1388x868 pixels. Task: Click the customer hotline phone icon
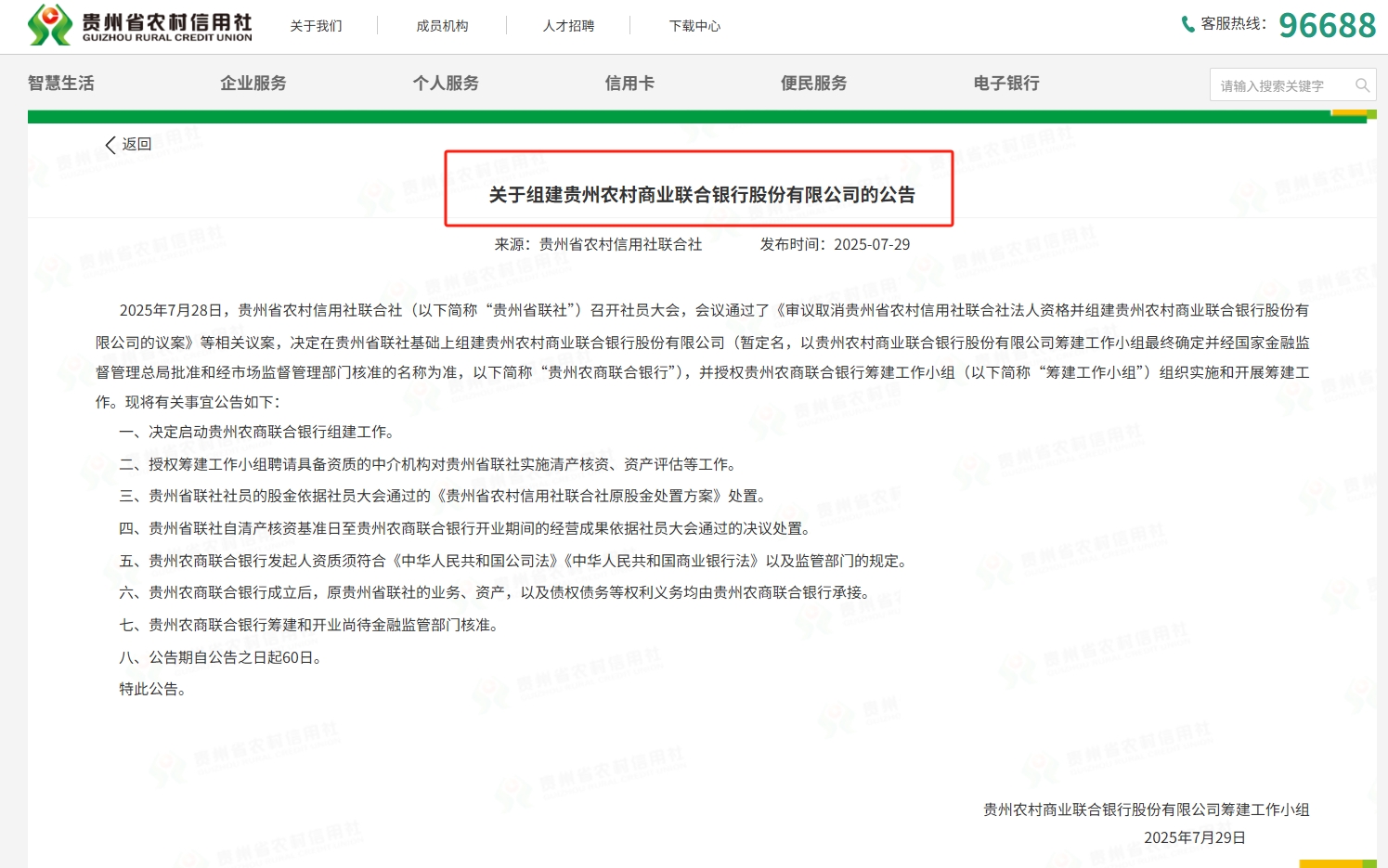1187,24
